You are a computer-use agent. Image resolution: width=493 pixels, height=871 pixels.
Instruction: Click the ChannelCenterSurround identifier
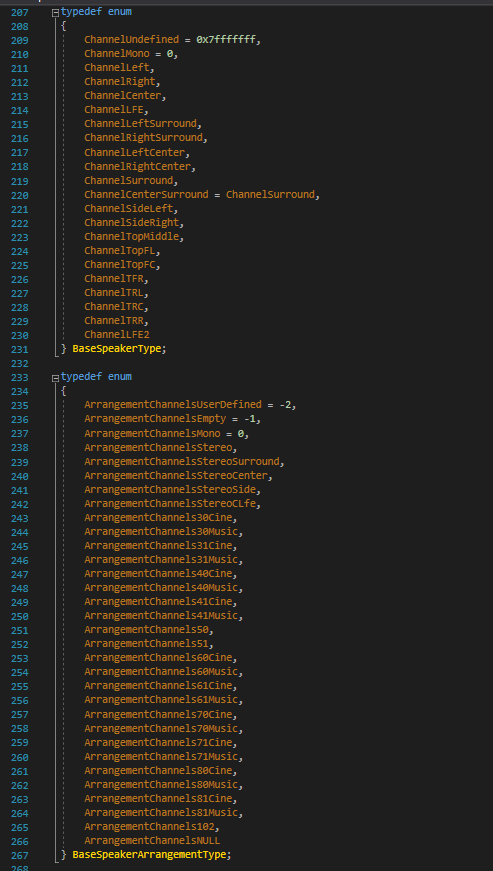point(147,194)
